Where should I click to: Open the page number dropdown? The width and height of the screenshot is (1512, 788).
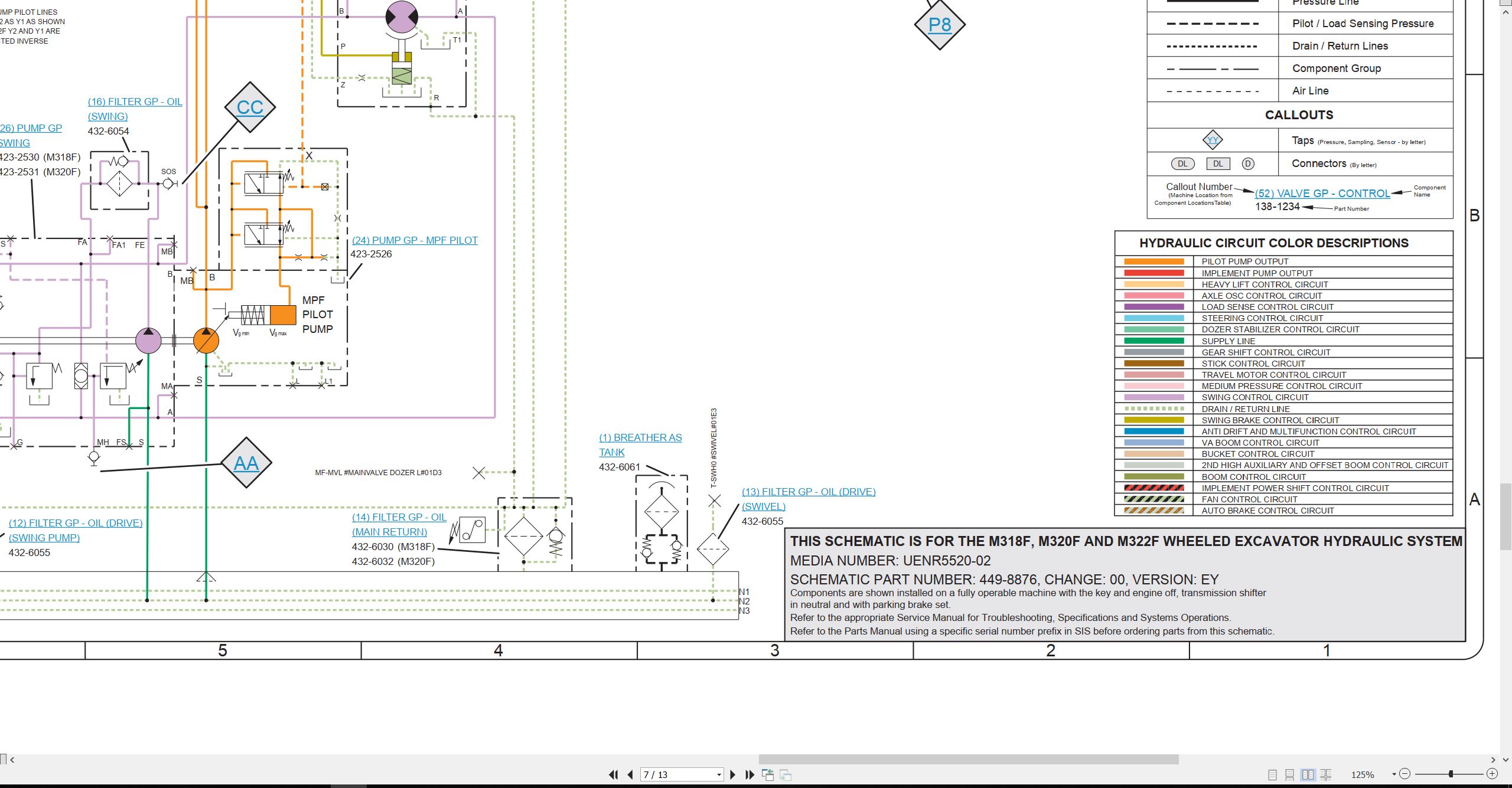coord(719,775)
